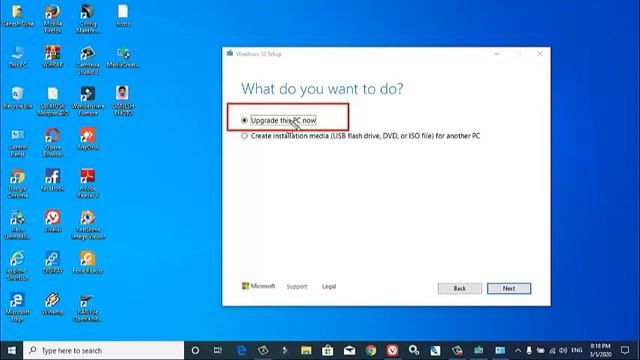Open Task View on taskbar

[x=218, y=350]
